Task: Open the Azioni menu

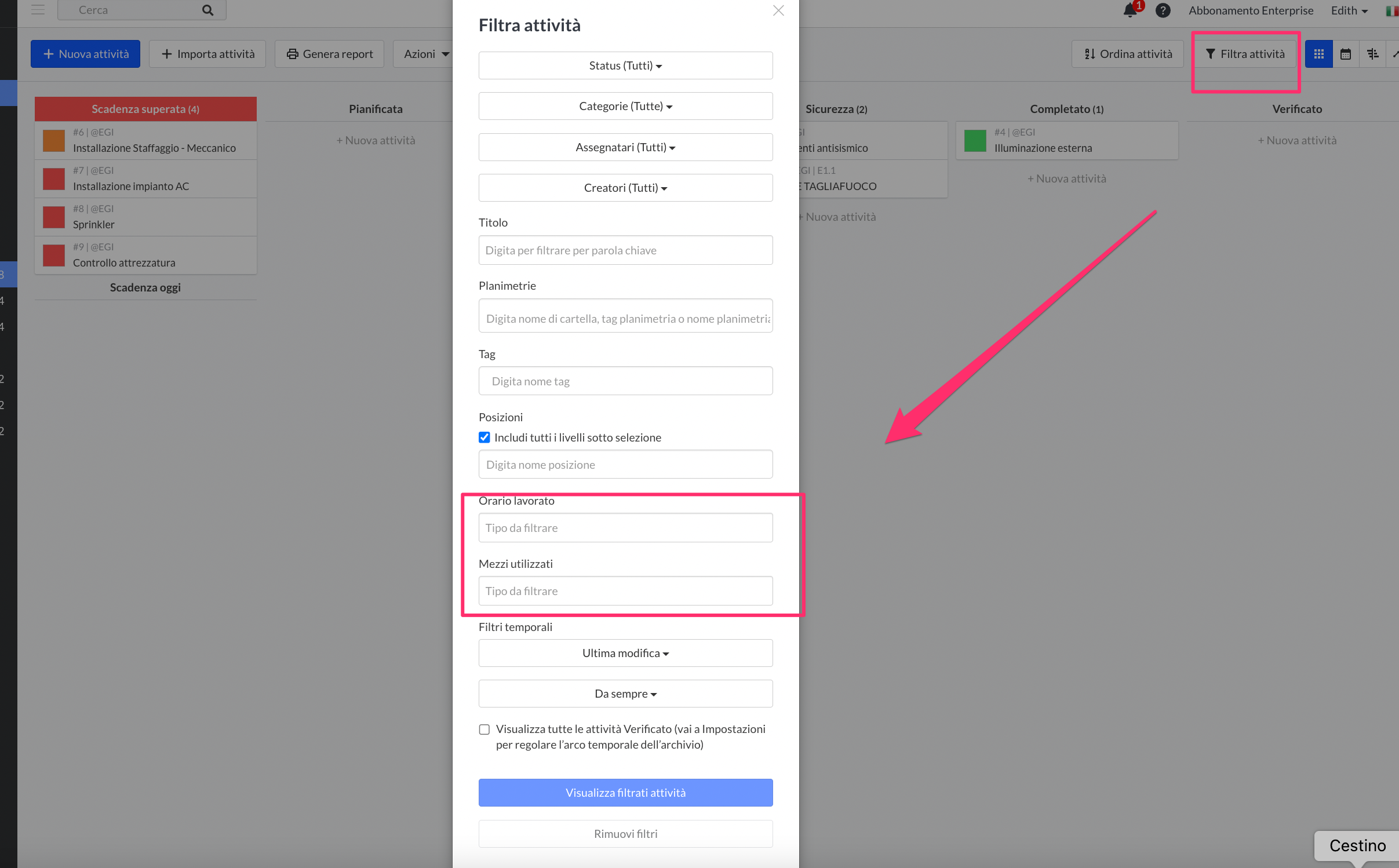Action: (x=426, y=54)
